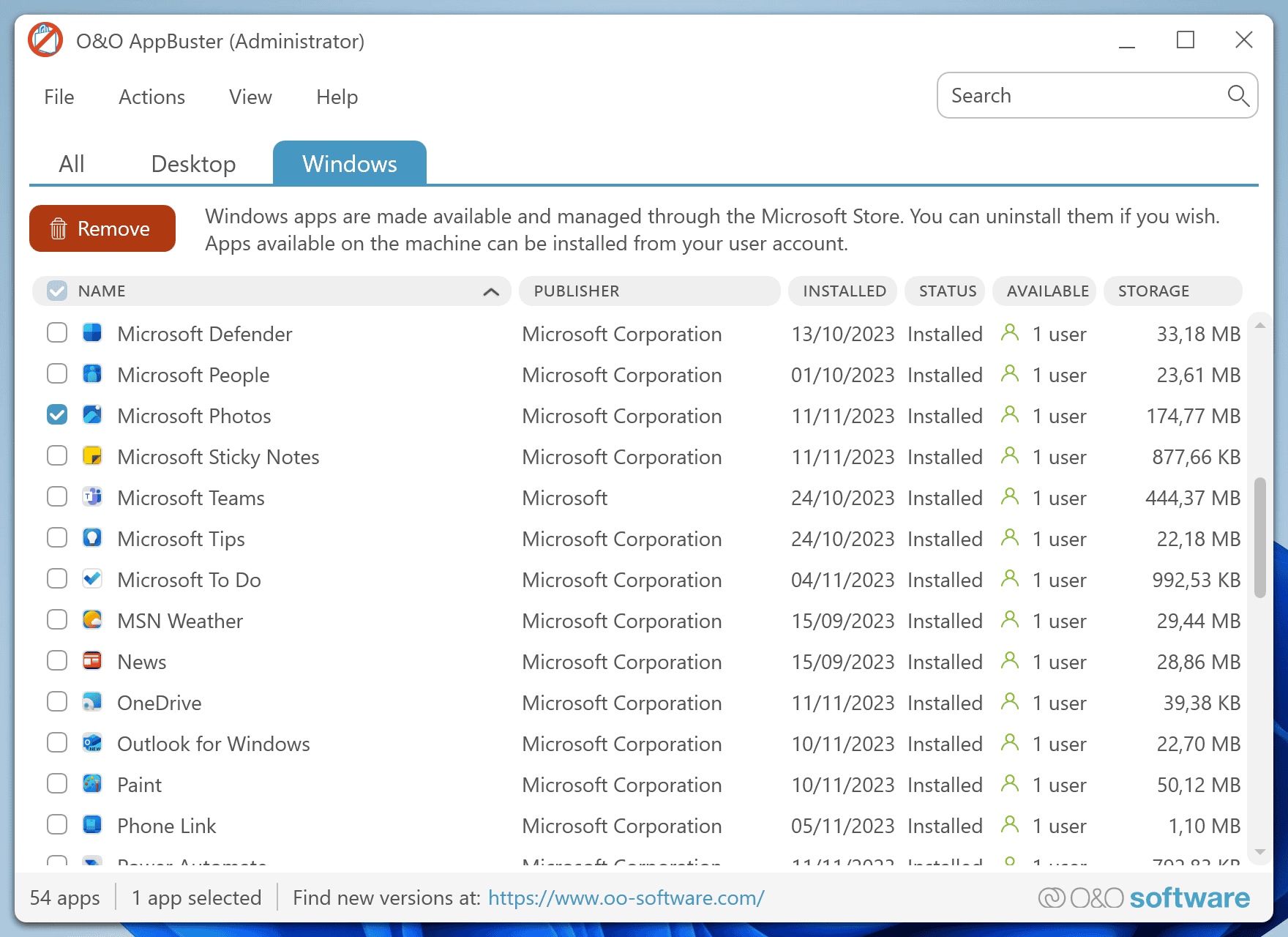The image size is (1288, 937).
Task: Click the user icon in Paint row
Action: [x=1010, y=784]
